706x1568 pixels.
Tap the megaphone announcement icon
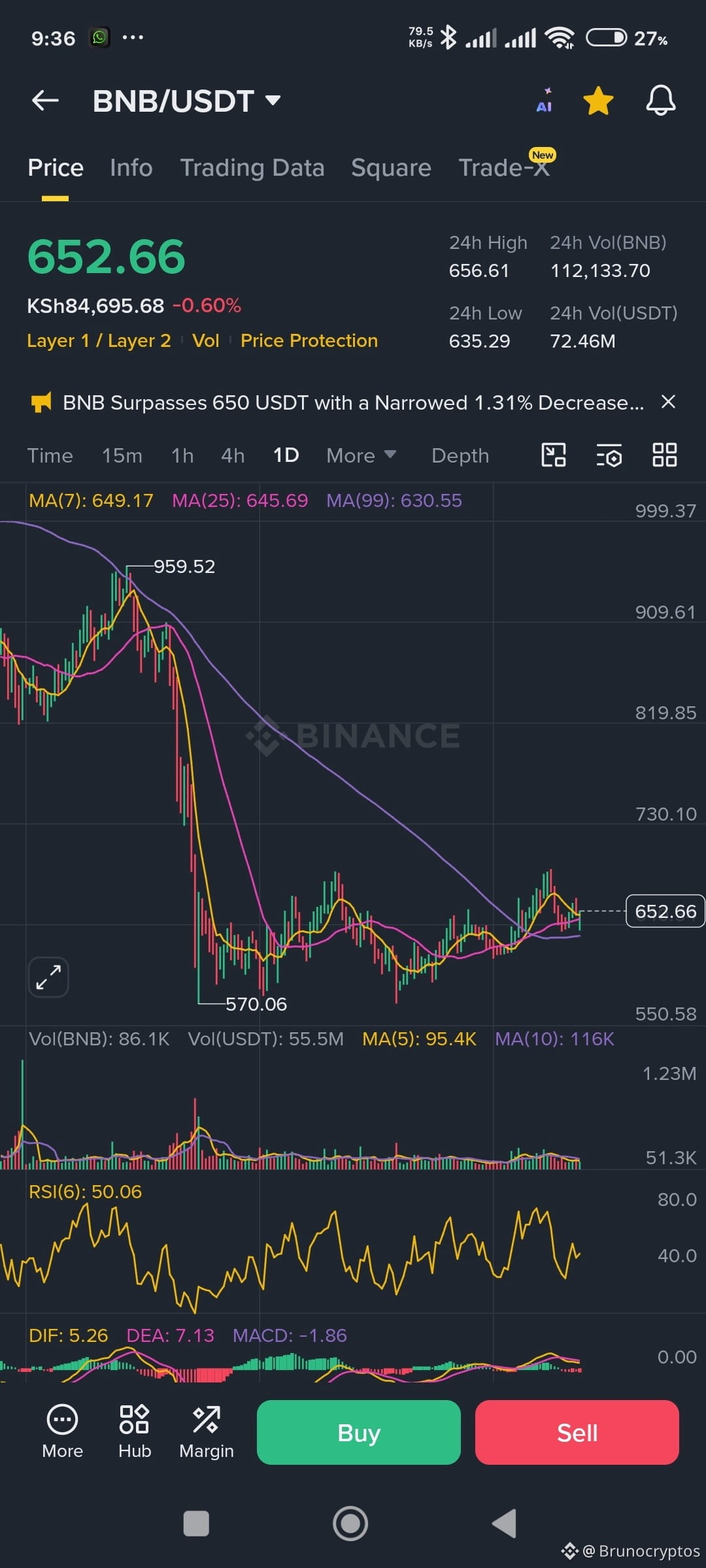tap(41, 402)
